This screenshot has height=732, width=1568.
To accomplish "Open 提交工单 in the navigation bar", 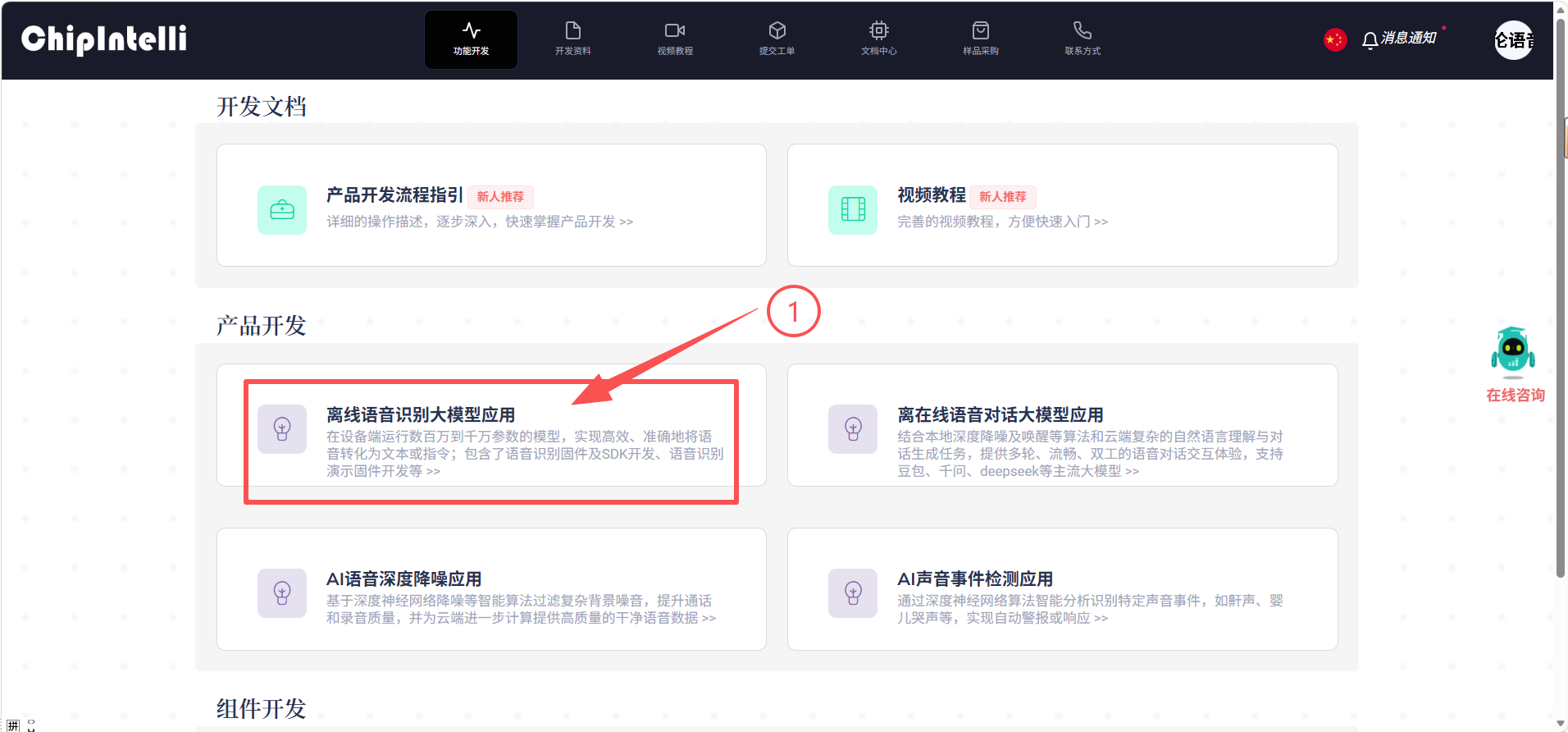I will 777,39.
